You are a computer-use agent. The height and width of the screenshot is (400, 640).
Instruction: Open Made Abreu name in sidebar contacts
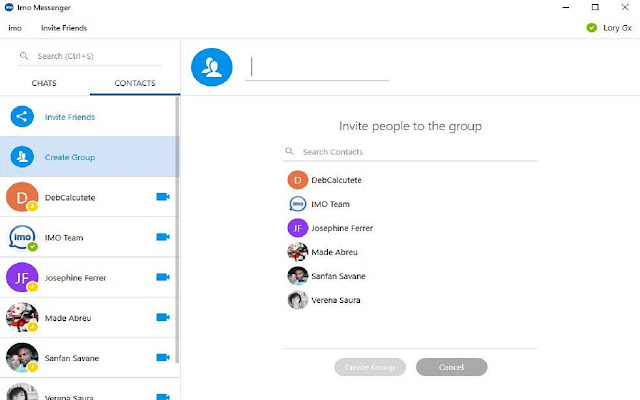click(x=68, y=318)
